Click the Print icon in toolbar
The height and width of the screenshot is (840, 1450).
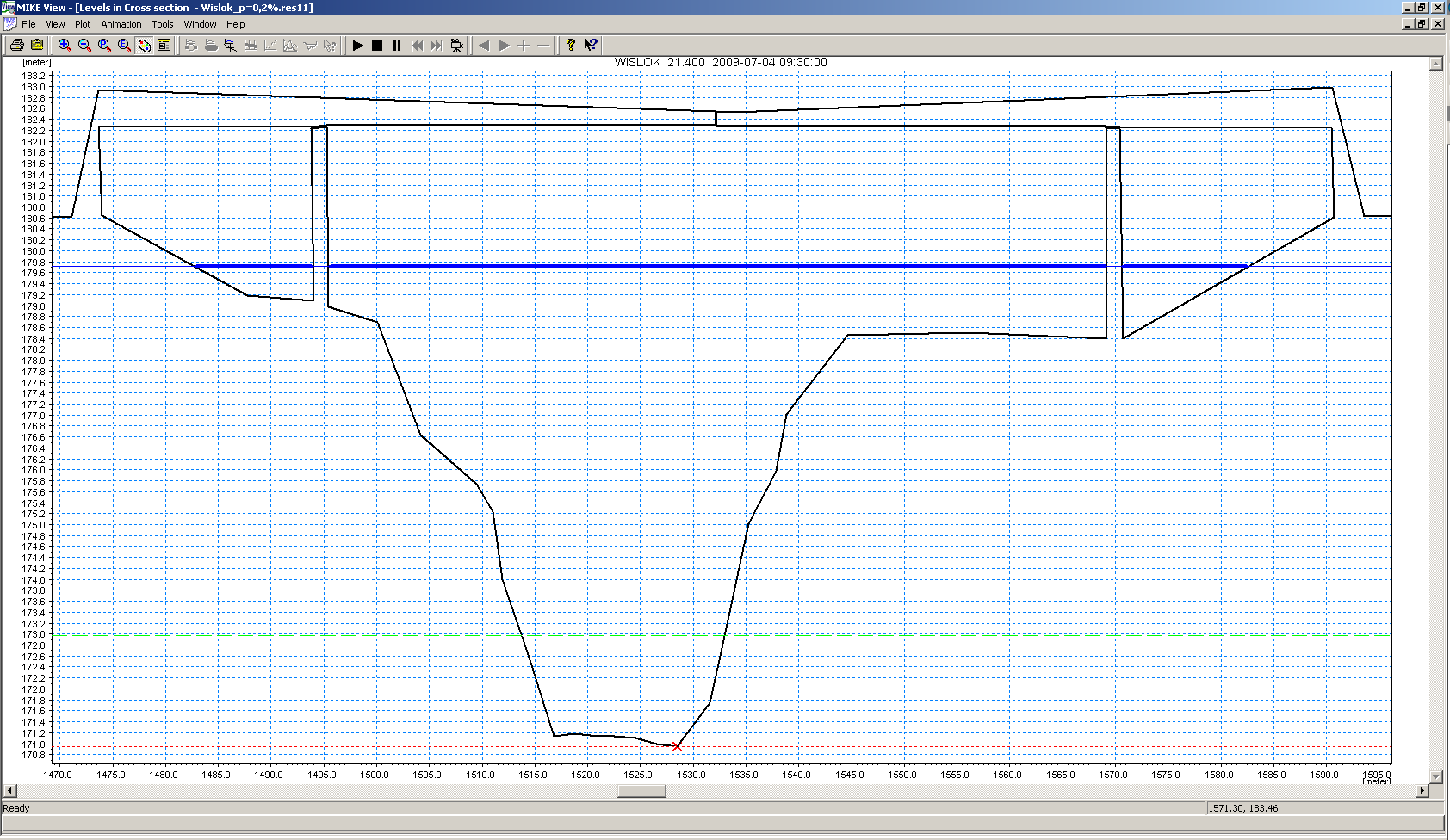tap(17, 45)
